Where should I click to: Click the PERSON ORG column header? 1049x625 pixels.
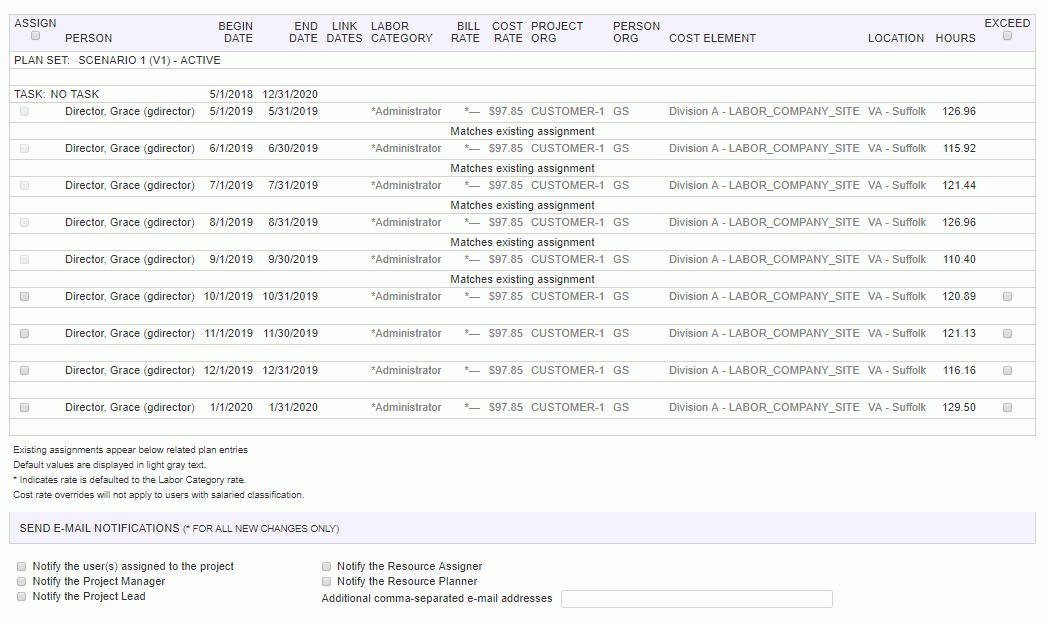tap(636, 32)
